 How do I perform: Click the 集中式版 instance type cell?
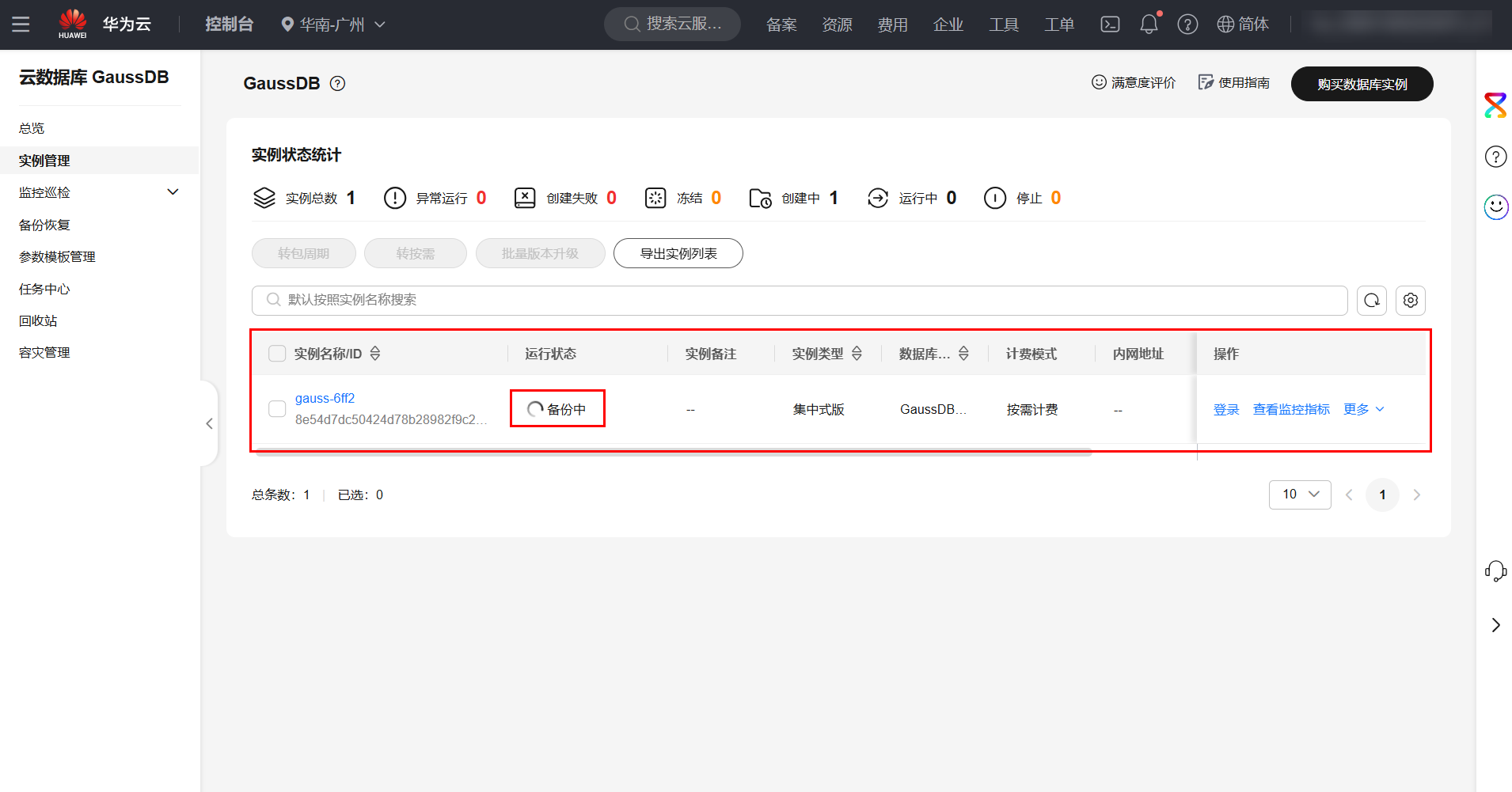point(819,409)
